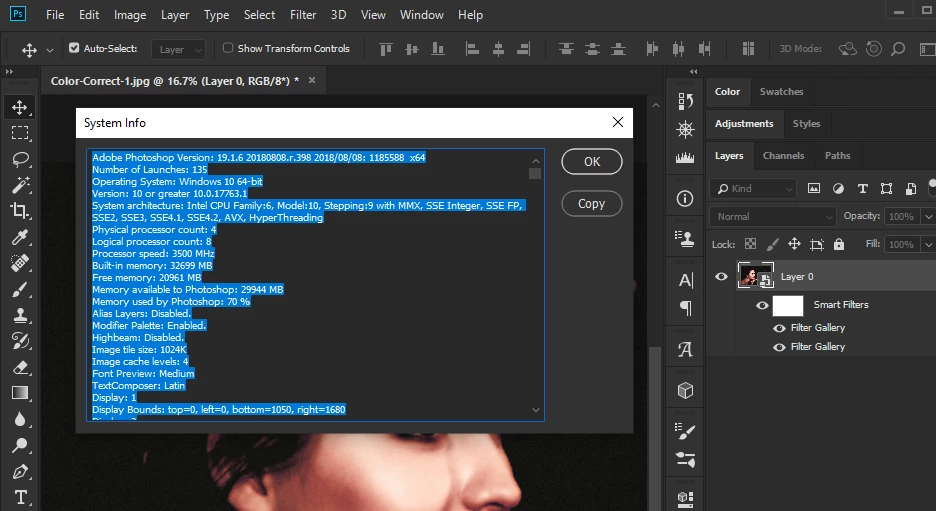Select the Move tool in toolbar
The height and width of the screenshot is (511, 936).
20,107
